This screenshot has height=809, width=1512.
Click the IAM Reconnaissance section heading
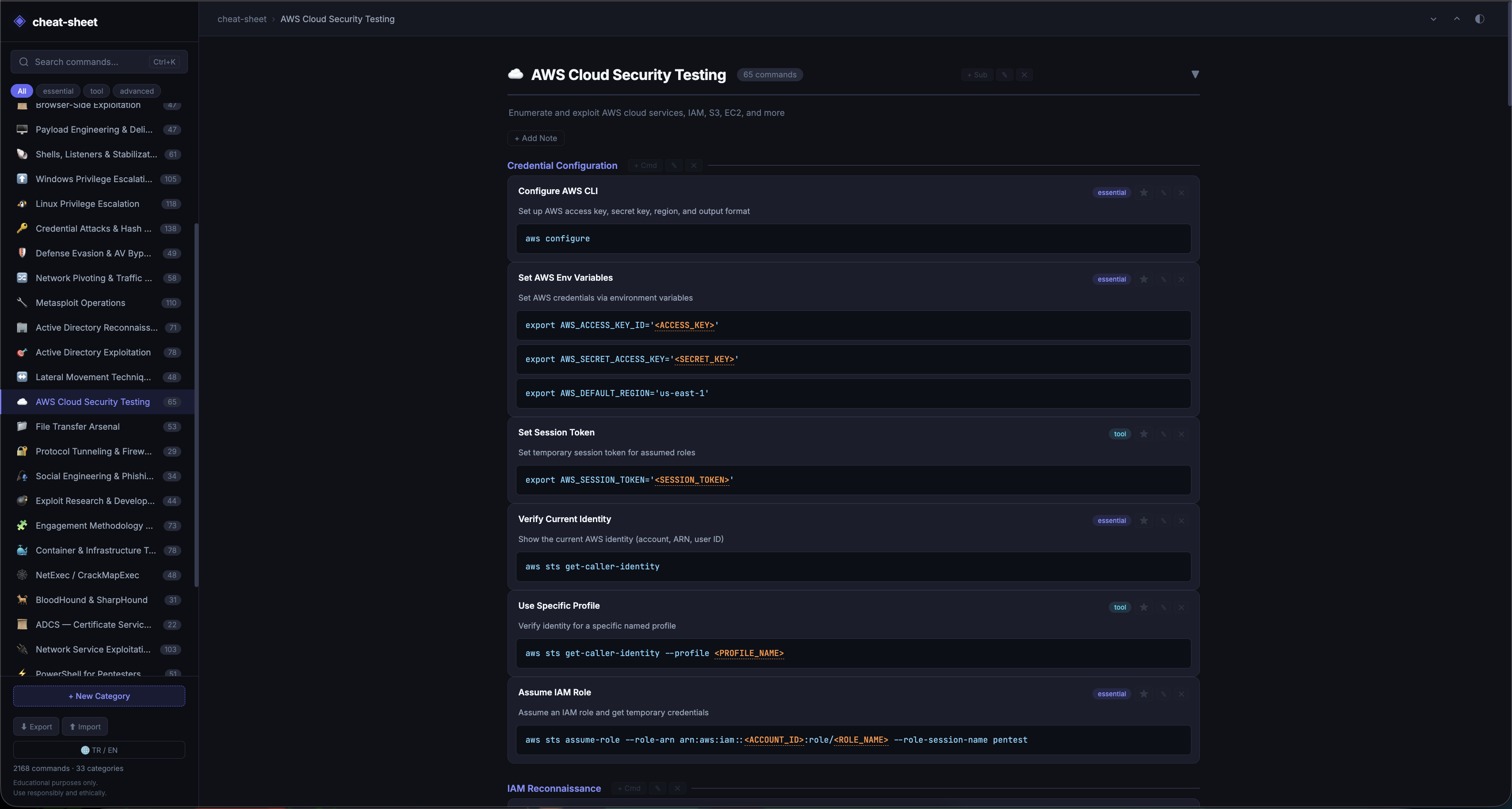[x=554, y=789]
